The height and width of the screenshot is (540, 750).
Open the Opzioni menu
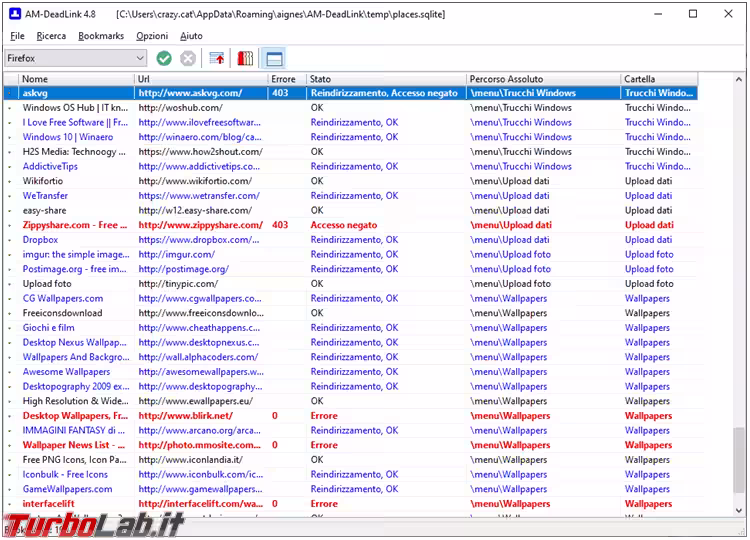pyautogui.click(x=152, y=36)
